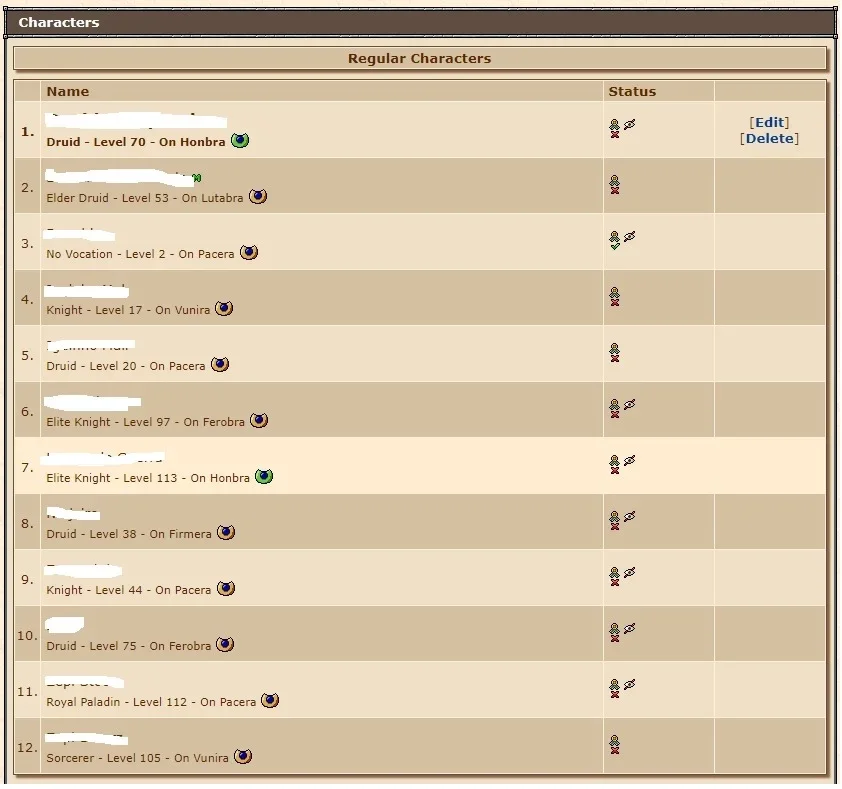Viewport: 842px width, 789px height.
Task: Select the text 'Druid - Level 75 - On Ferobra'
Action: pos(128,646)
